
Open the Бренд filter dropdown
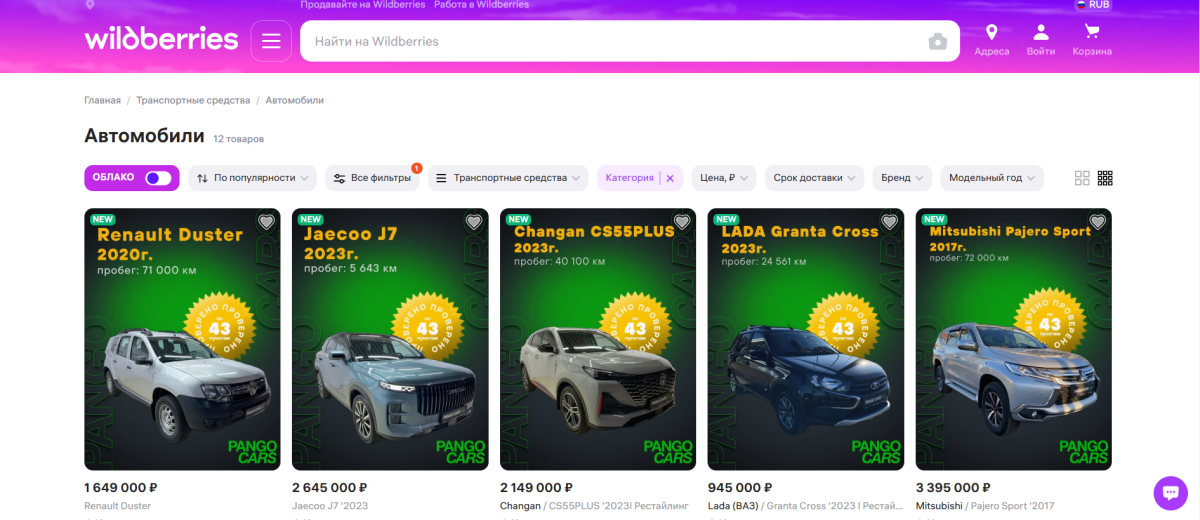[902, 178]
